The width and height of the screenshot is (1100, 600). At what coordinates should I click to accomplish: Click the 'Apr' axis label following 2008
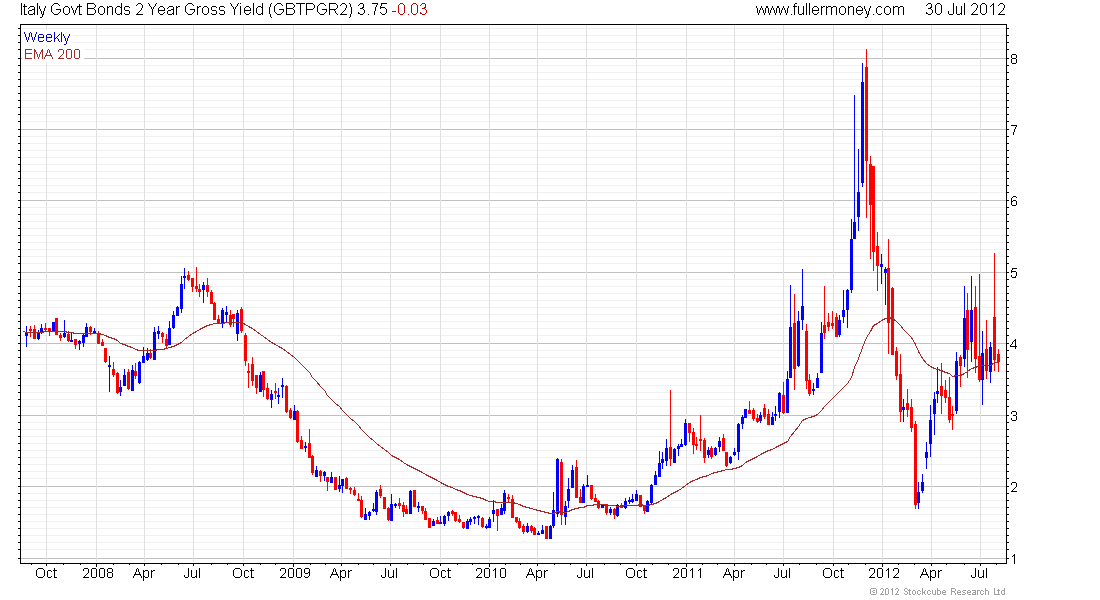point(144,573)
